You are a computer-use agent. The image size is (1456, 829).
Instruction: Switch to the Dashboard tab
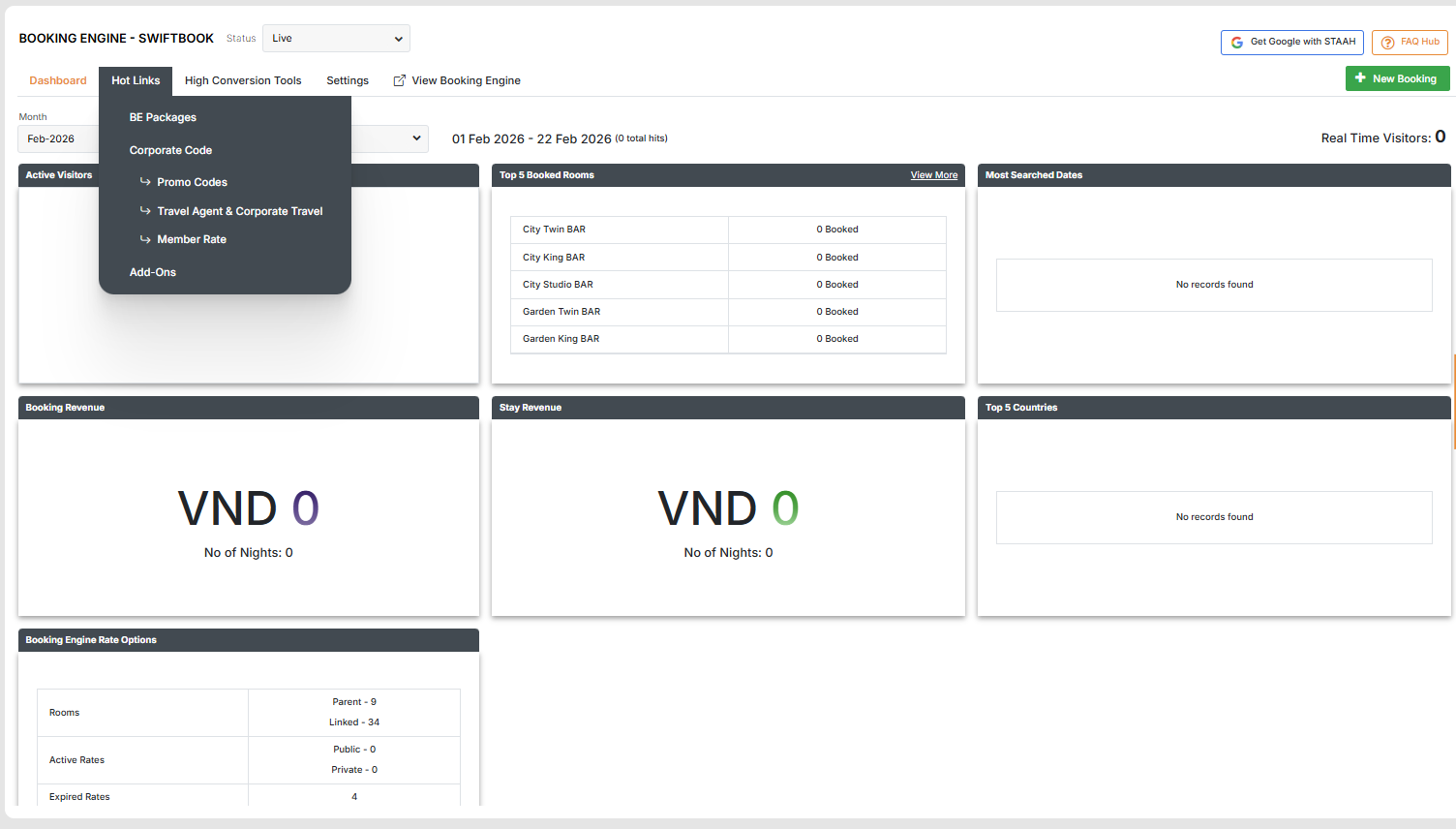(58, 81)
